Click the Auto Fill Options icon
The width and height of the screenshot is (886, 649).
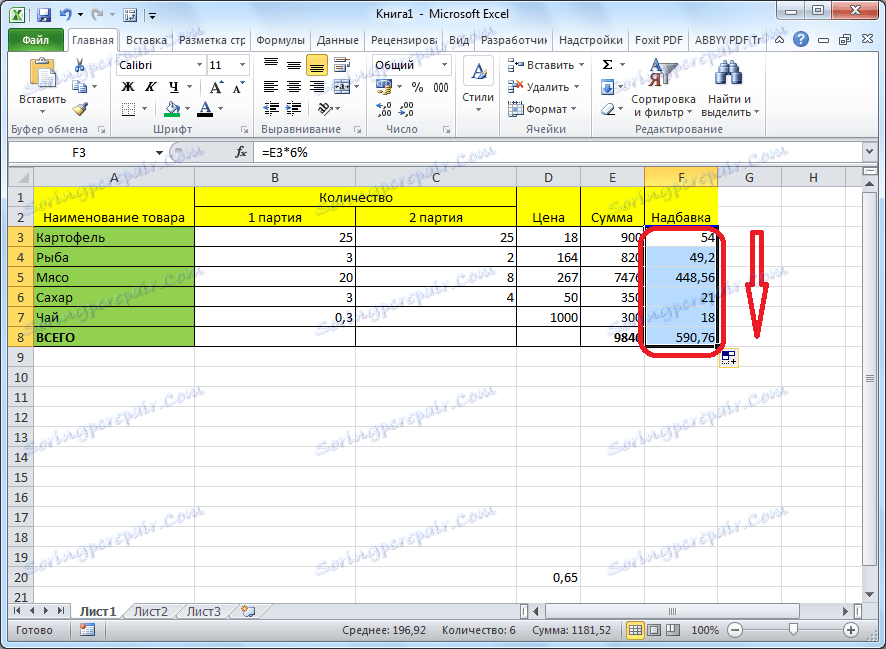(728, 358)
